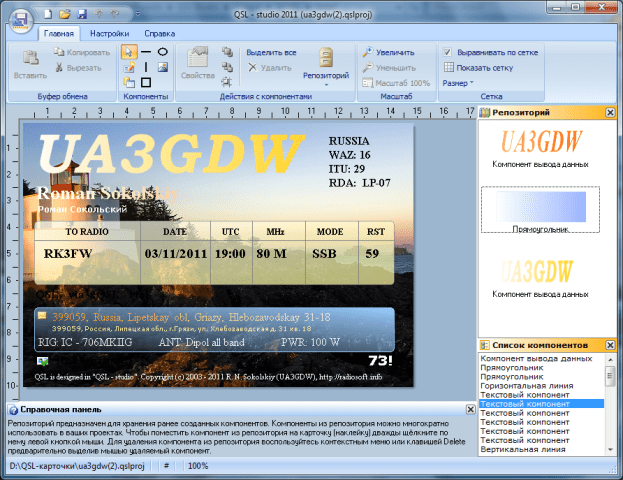Screen dimensions: 623x480
Task: Close the Справочная панель
Action: click(470, 409)
